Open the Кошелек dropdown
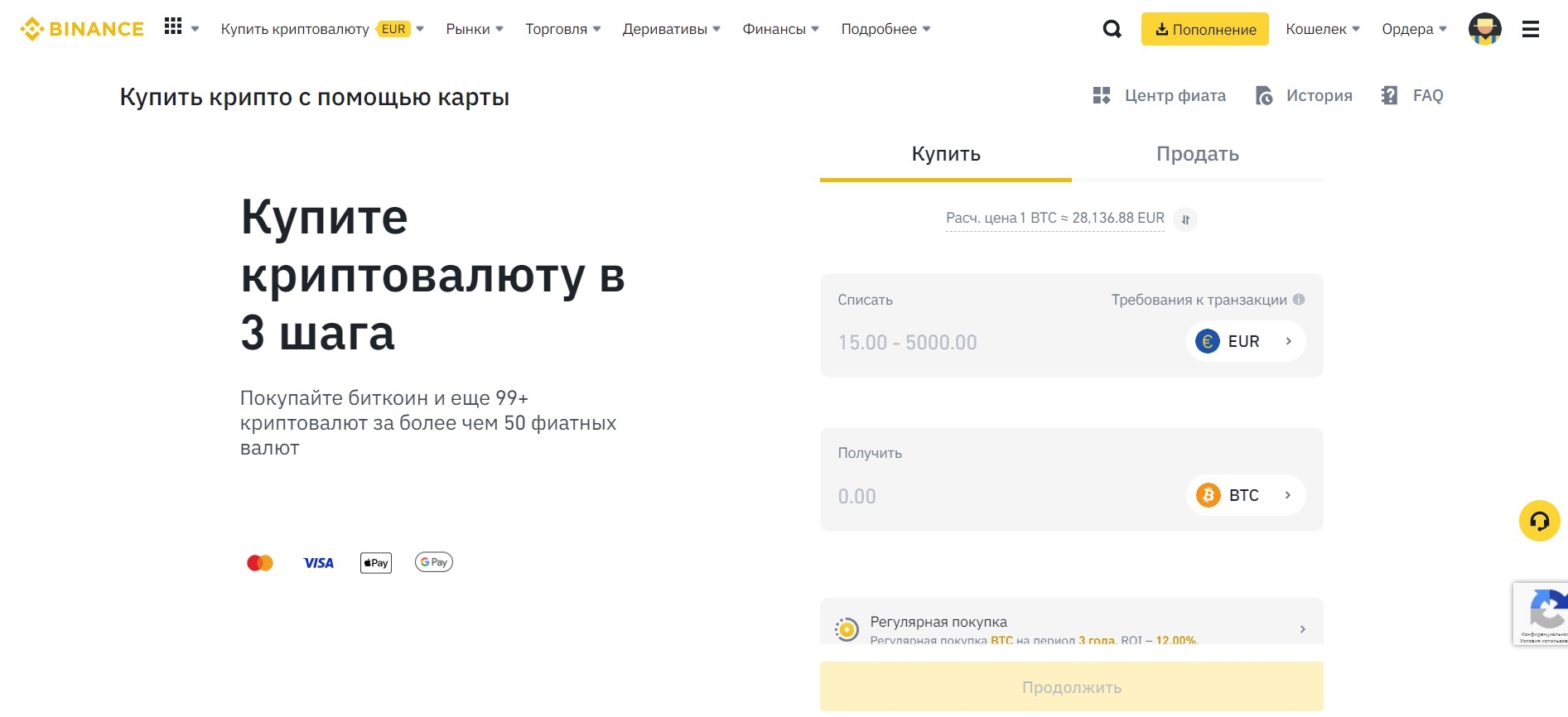 pos(1323,29)
